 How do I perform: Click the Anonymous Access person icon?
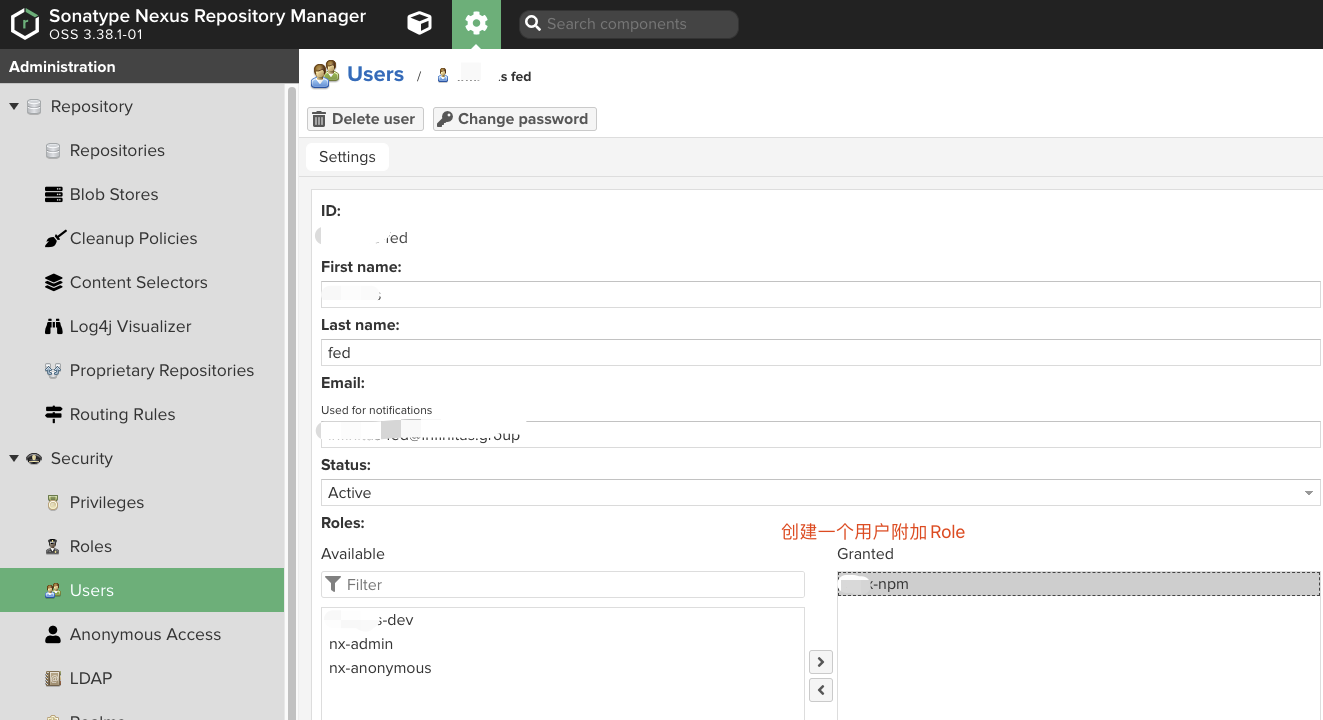(53, 635)
